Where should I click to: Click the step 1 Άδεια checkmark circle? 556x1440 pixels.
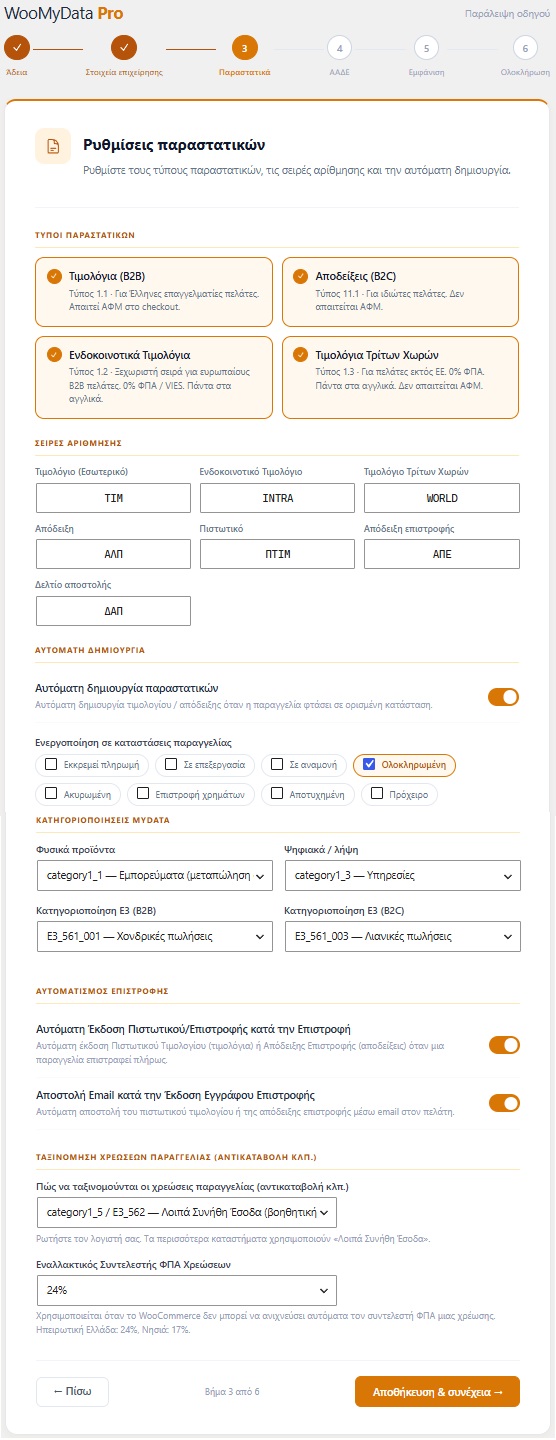point(17,48)
